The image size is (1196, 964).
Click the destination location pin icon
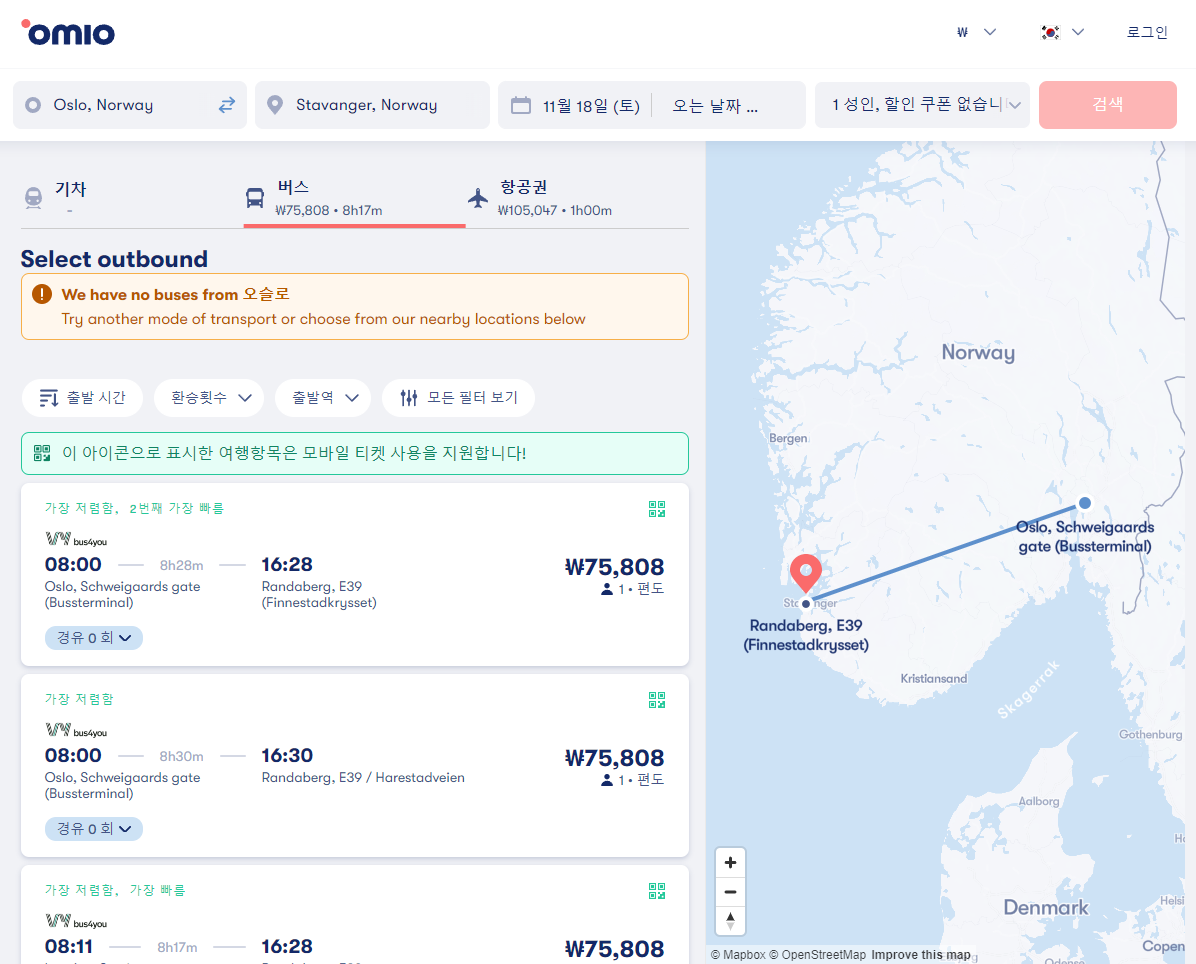pyautogui.click(x=275, y=105)
